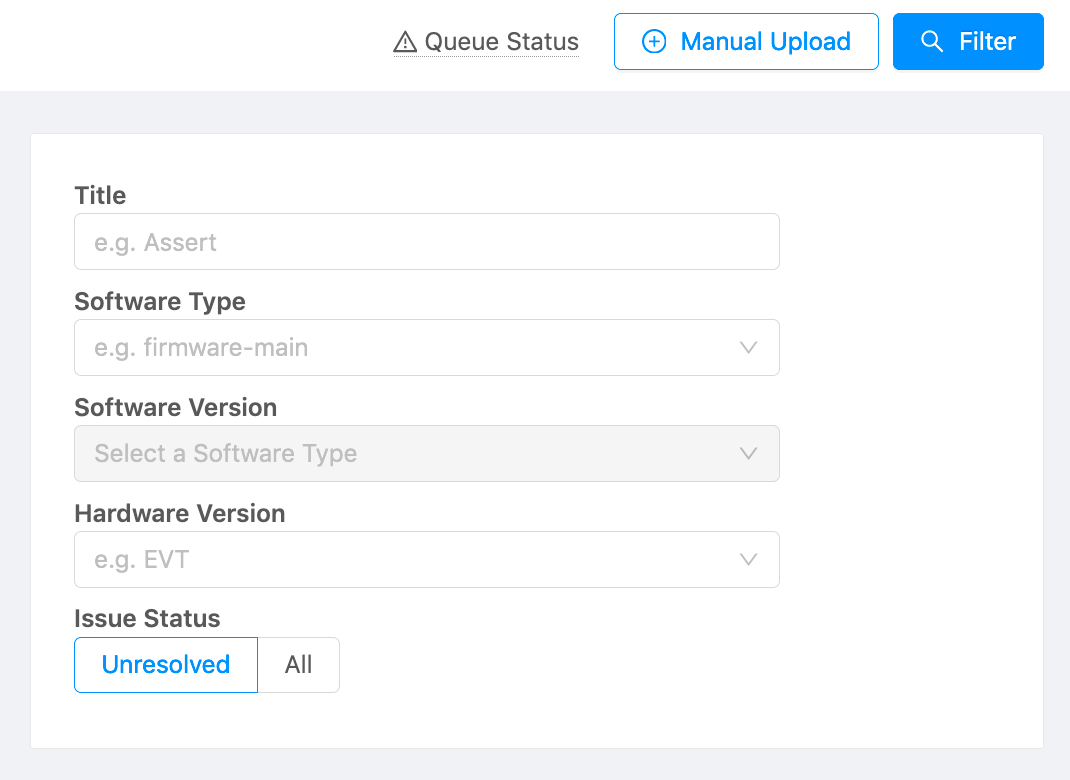The height and width of the screenshot is (780, 1070).
Task: Click the magnifying glass icon in Filter
Action: coord(932,42)
